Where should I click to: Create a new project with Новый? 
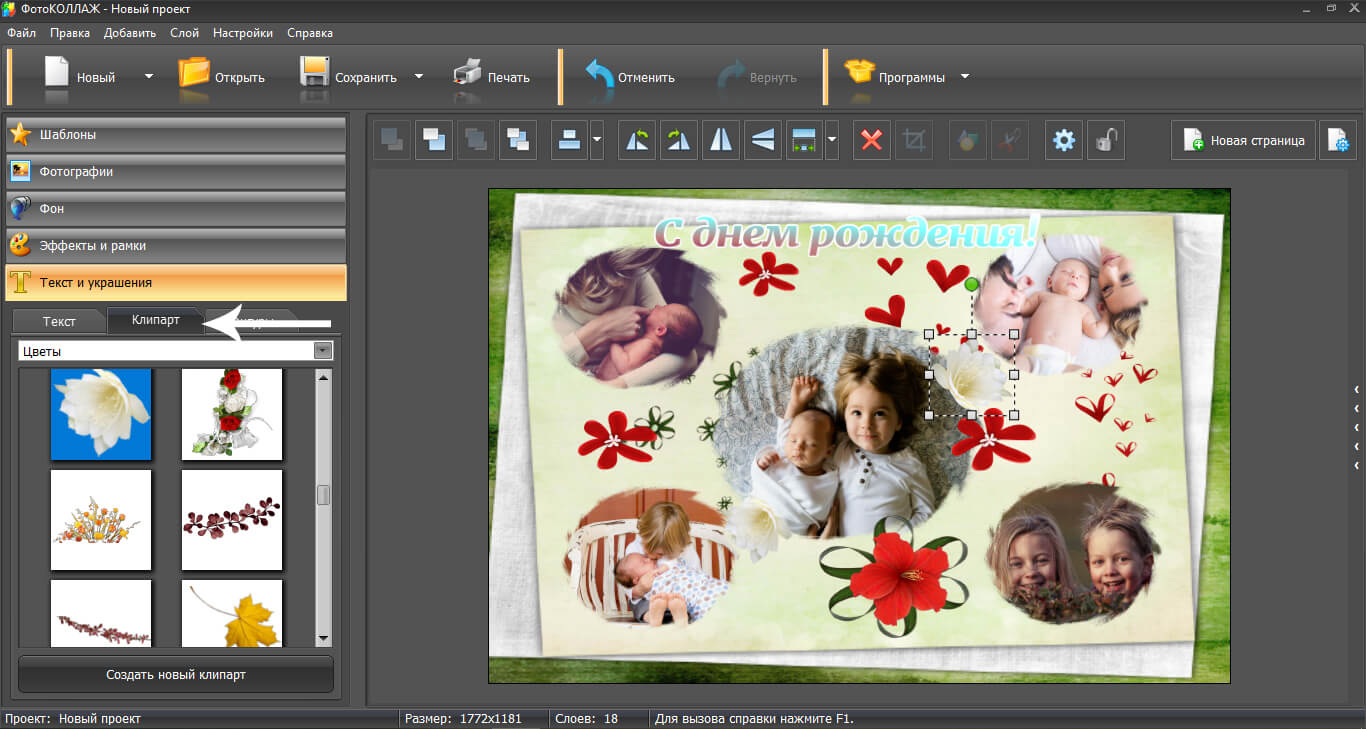(x=82, y=77)
